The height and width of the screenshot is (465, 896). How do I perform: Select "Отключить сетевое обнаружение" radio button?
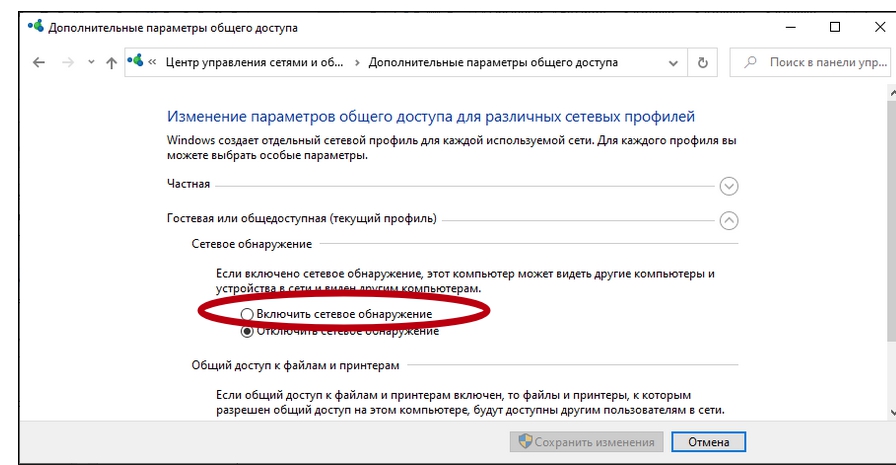click(247, 332)
